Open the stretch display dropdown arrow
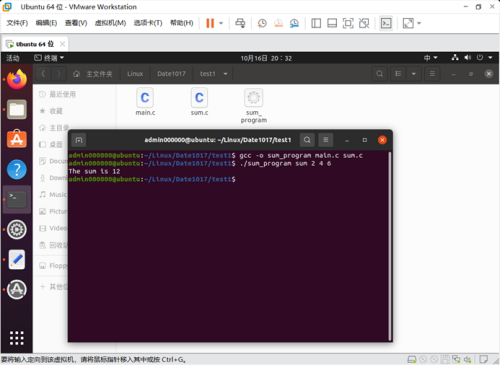Image resolution: width=500 pixels, height=365 pixels. coord(419,23)
